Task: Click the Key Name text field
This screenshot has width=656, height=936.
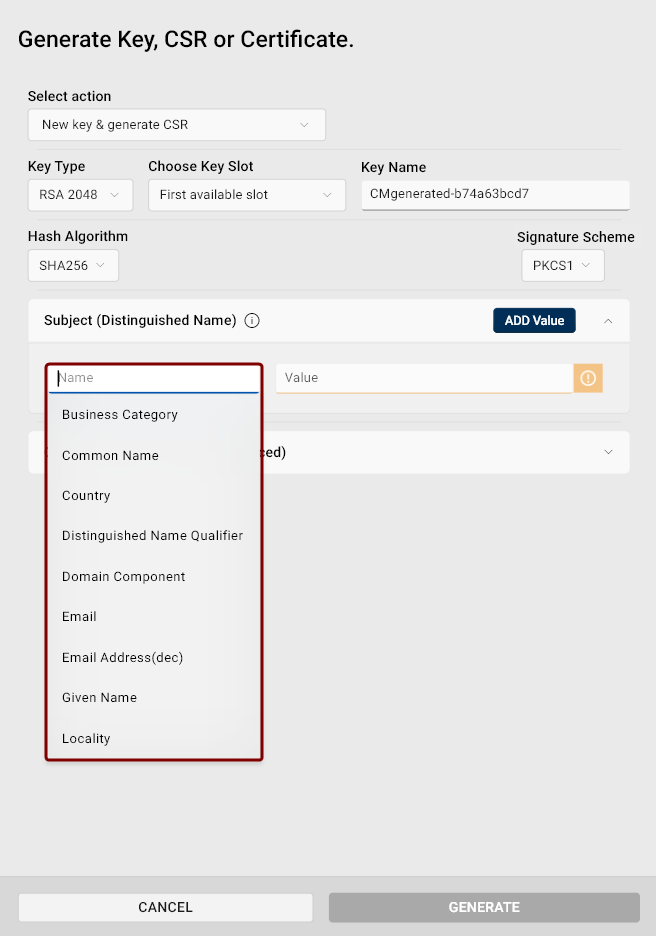Action: pos(495,195)
